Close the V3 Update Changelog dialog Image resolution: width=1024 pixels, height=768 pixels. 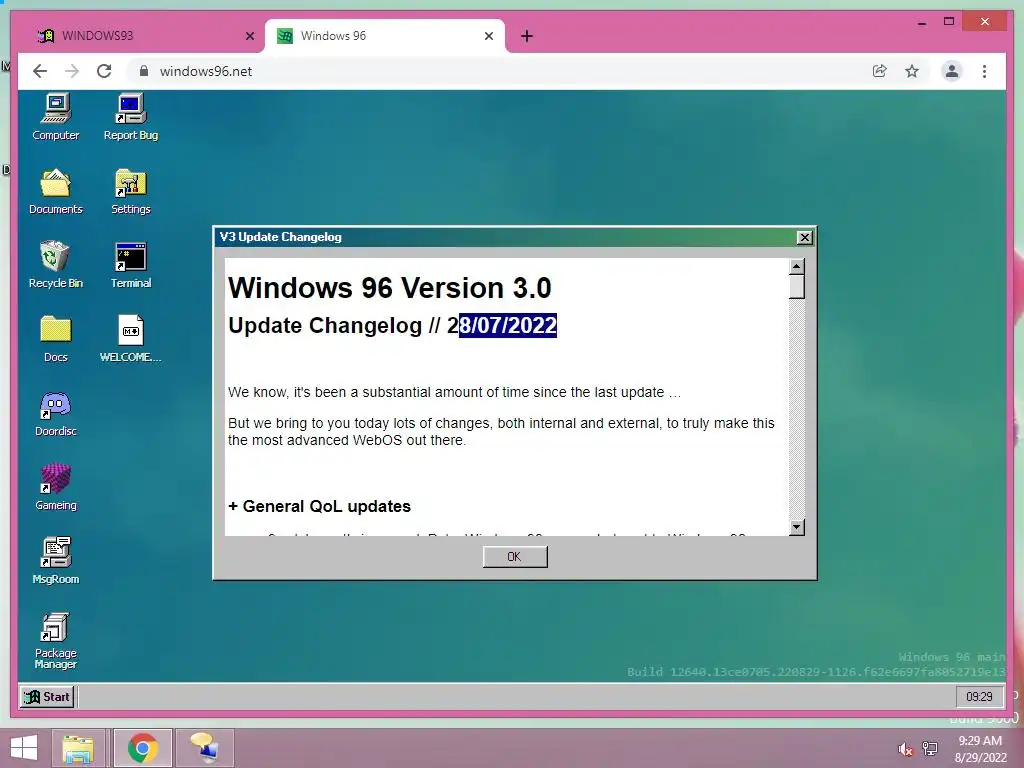pos(805,237)
